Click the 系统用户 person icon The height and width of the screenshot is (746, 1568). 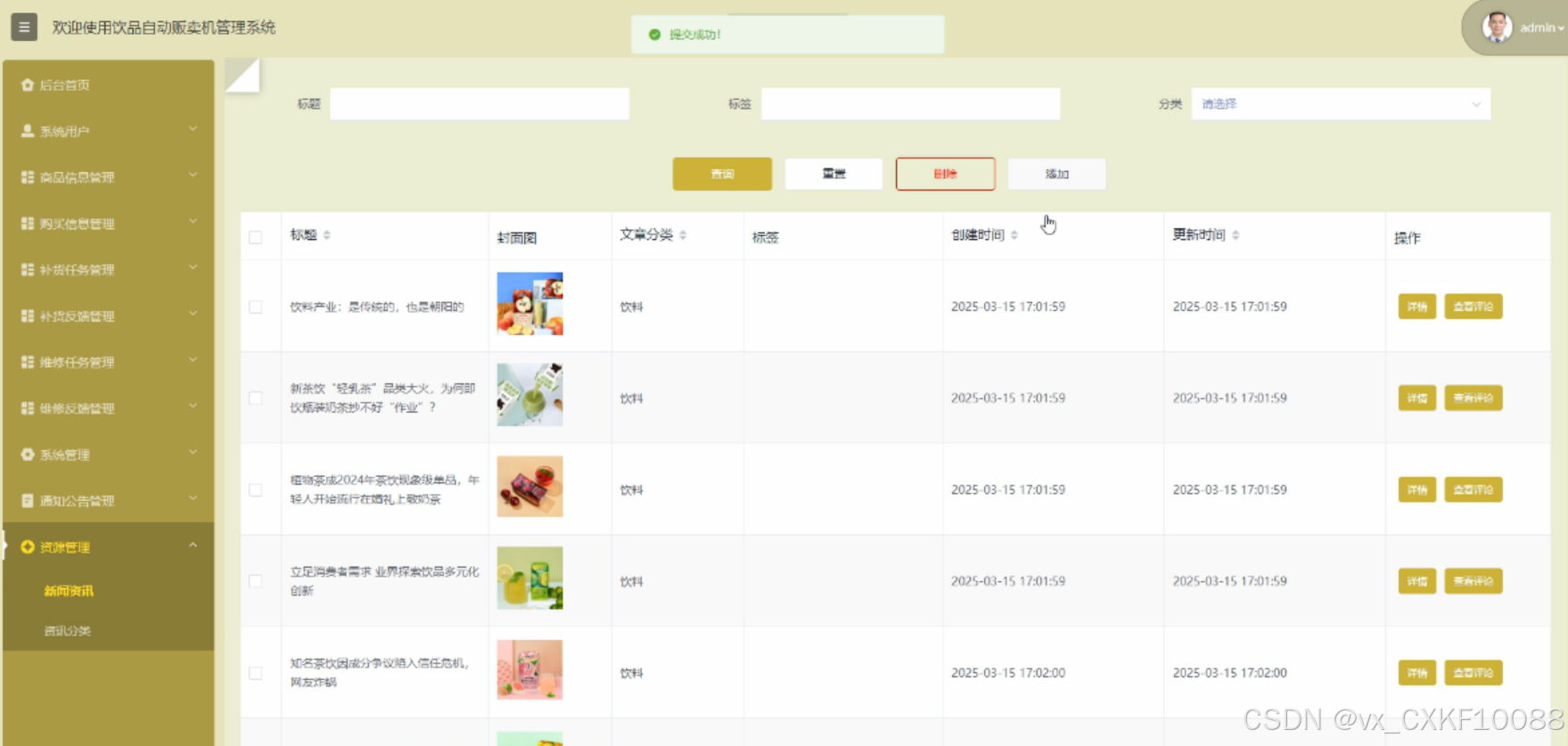pos(28,131)
